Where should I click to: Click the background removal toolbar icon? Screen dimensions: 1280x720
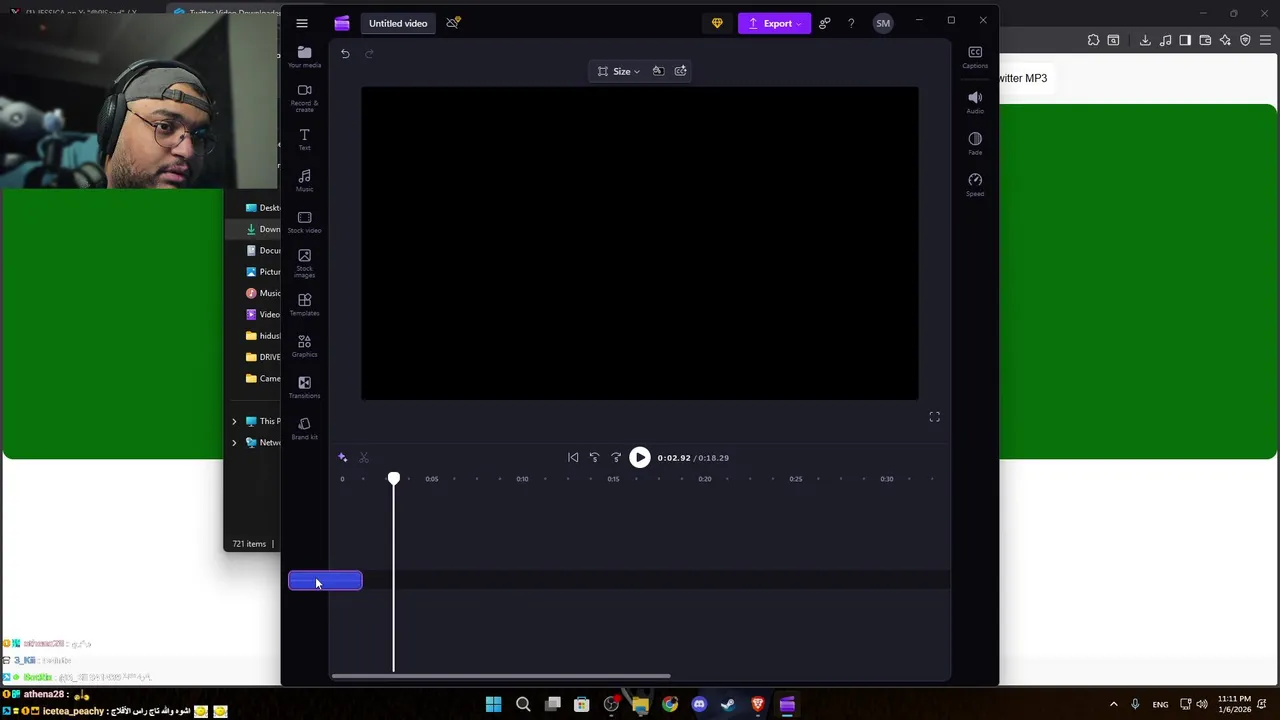[658, 71]
